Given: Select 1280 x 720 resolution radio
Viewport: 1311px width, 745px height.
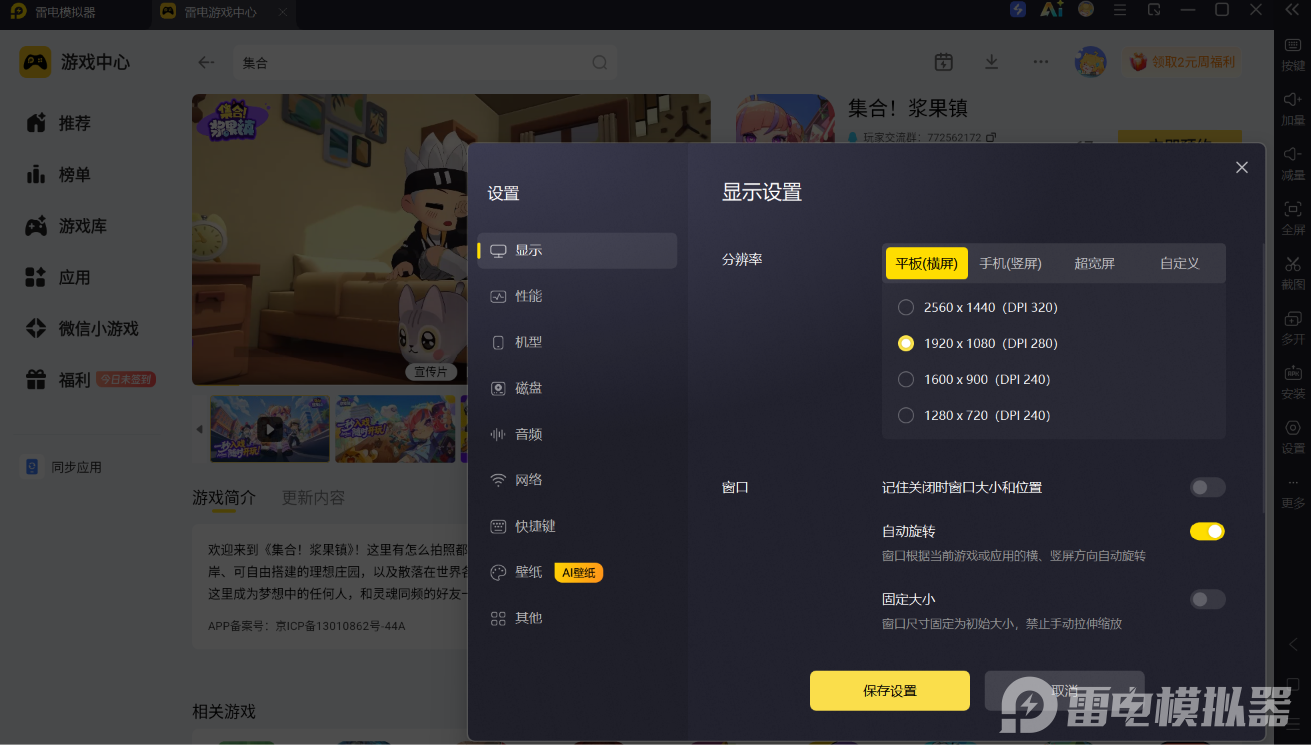Looking at the screenshot, I should click(906, 415).
